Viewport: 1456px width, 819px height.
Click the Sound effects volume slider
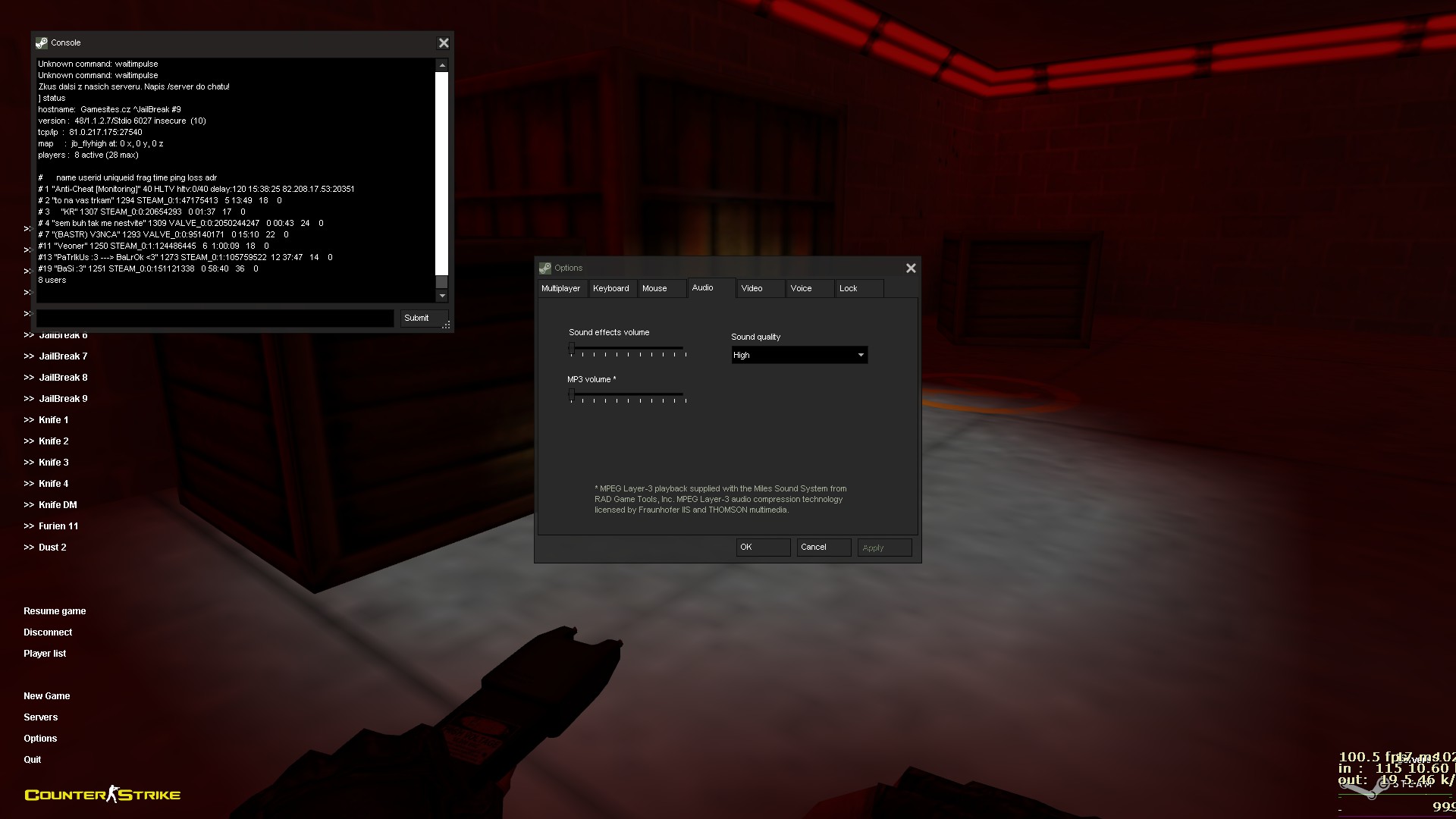point(627,350)
